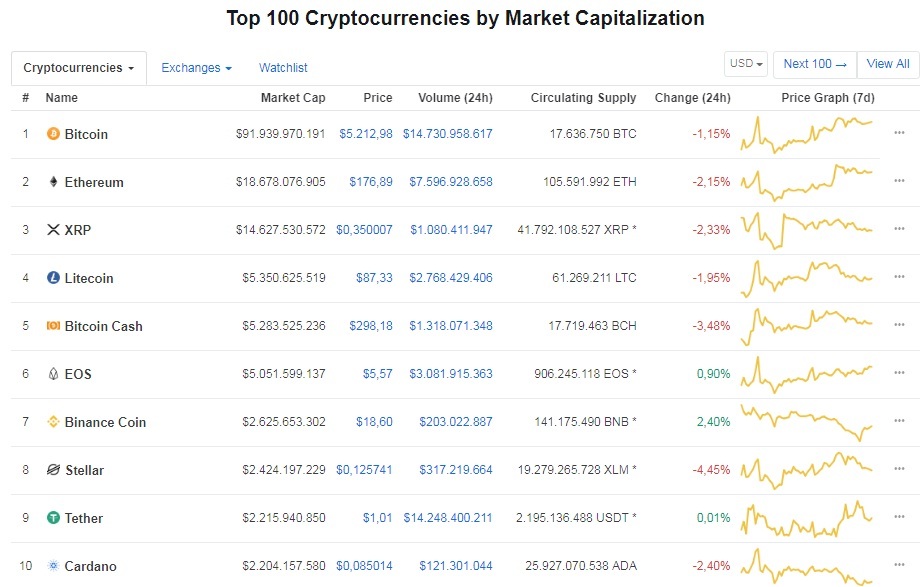Click the Bitcoin Cash logo icon

pos(53,326)
